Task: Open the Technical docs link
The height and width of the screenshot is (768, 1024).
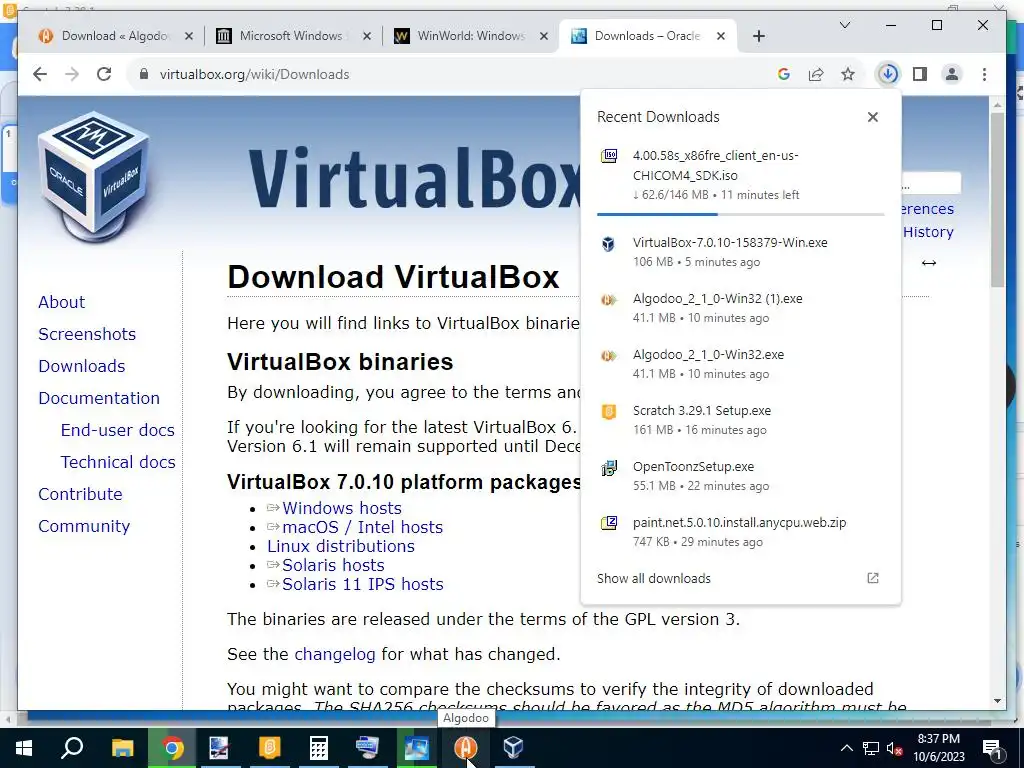Action: pyautogui.click(x=118, y=462)
